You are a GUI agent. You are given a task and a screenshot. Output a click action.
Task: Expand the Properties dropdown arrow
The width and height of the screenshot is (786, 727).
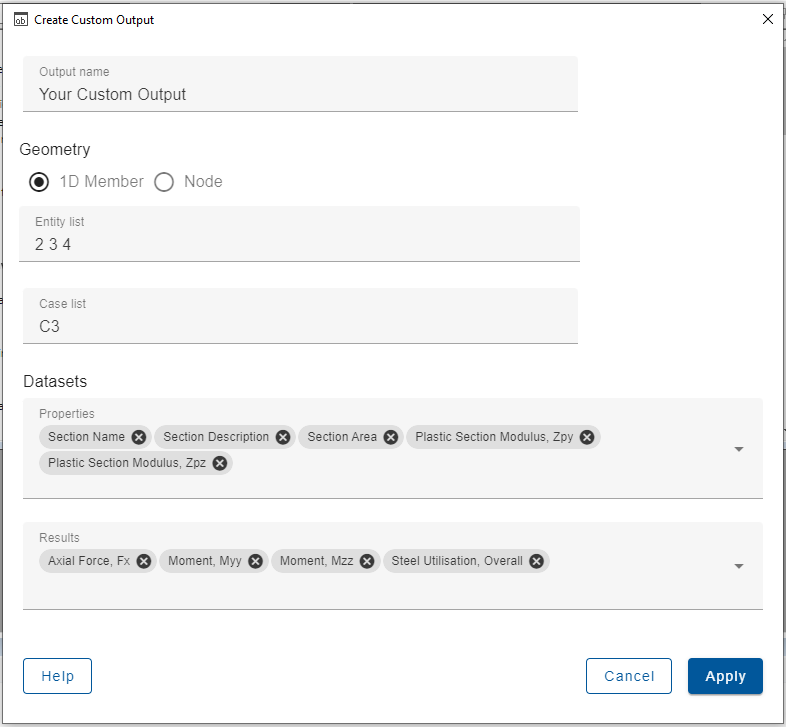pos(739,450)
